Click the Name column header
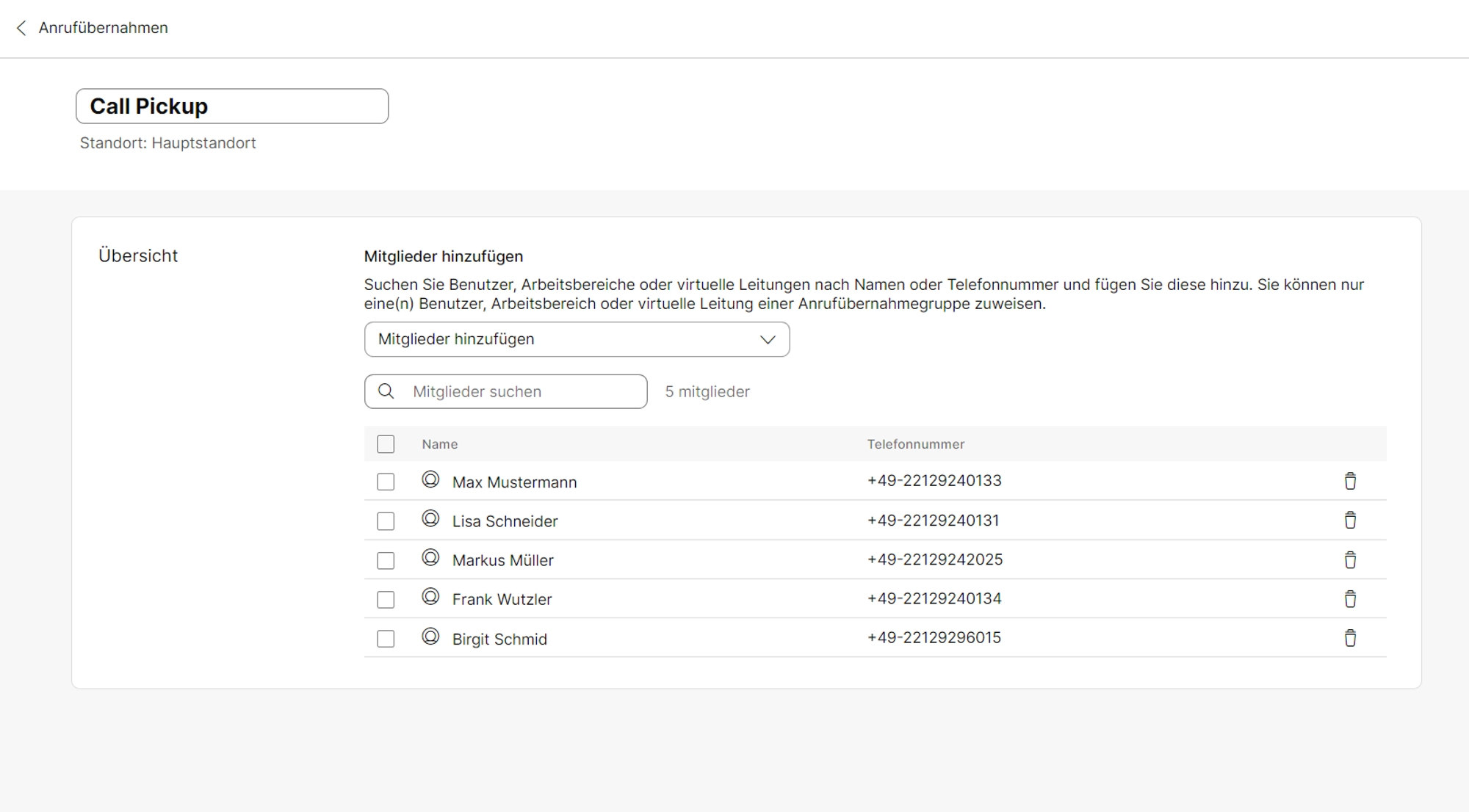Screen dimensions: 1469x812 439,444
